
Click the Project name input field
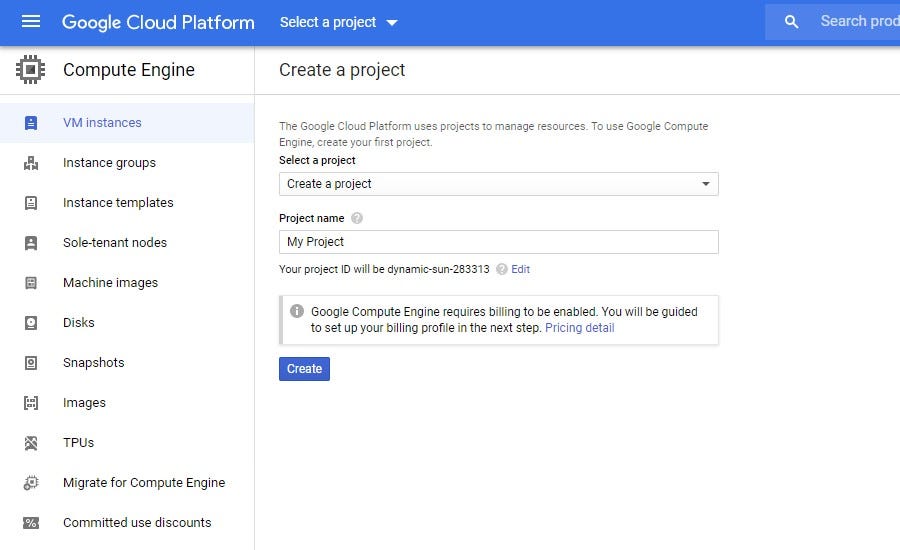click(498, 242)
